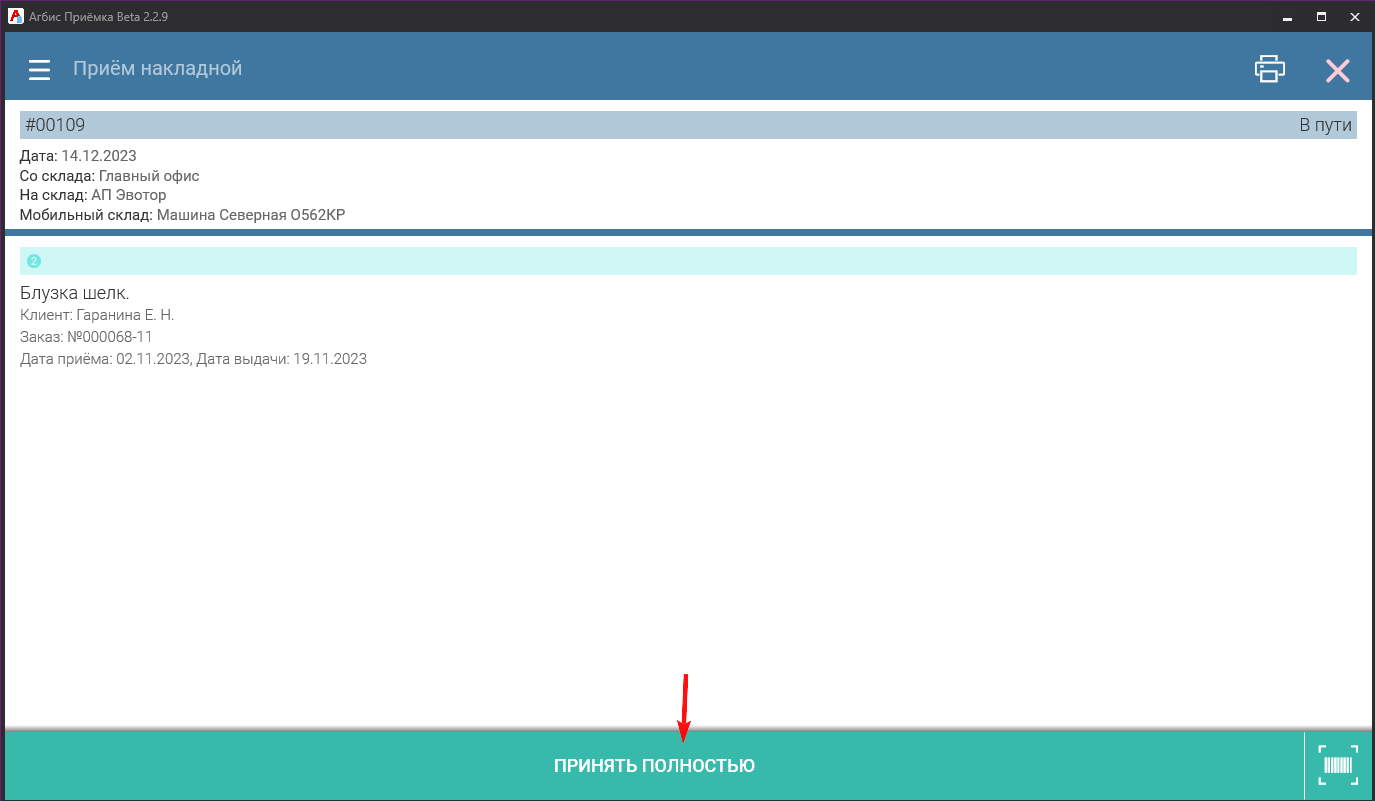The width and height of the screenshot is (1375, 801).
Task: Click the 'Приём накладной' page title
Action: click(x=157, y=69)
